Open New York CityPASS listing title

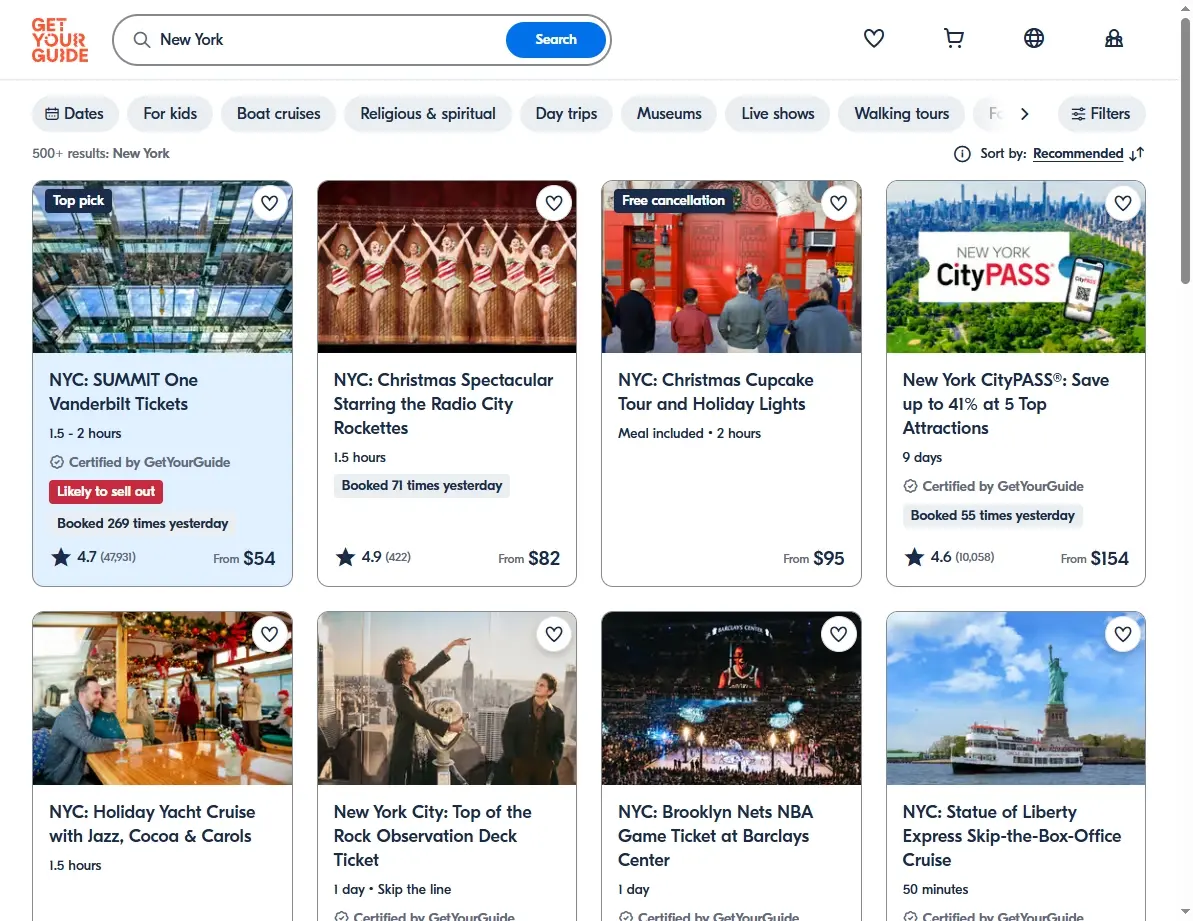coord(1005,404)
